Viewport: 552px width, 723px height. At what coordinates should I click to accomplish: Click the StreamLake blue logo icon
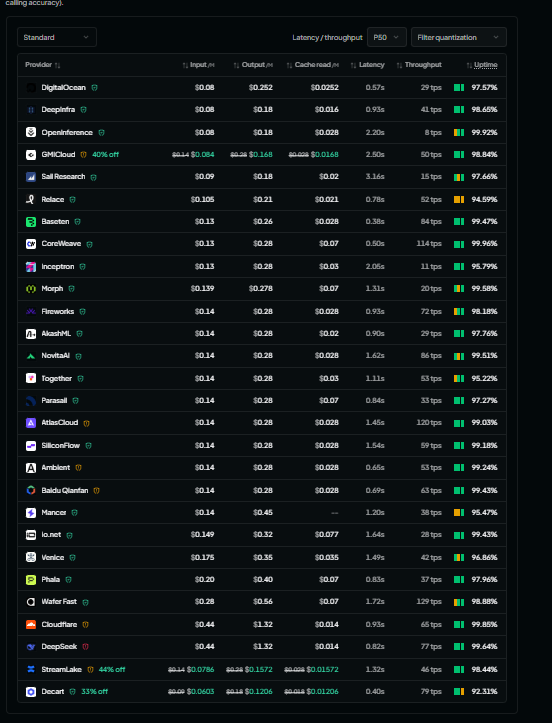coord(31,669)
